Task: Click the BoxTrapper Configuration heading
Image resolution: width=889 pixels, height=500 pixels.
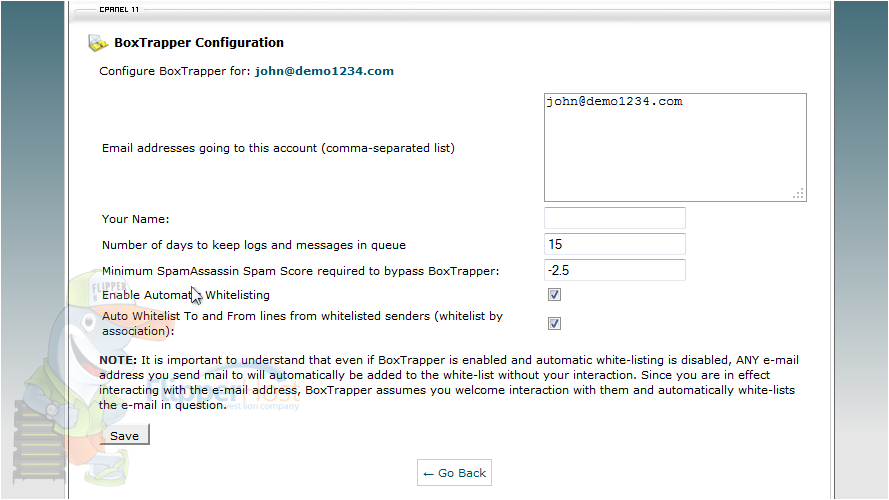Action: coord(198,43)
